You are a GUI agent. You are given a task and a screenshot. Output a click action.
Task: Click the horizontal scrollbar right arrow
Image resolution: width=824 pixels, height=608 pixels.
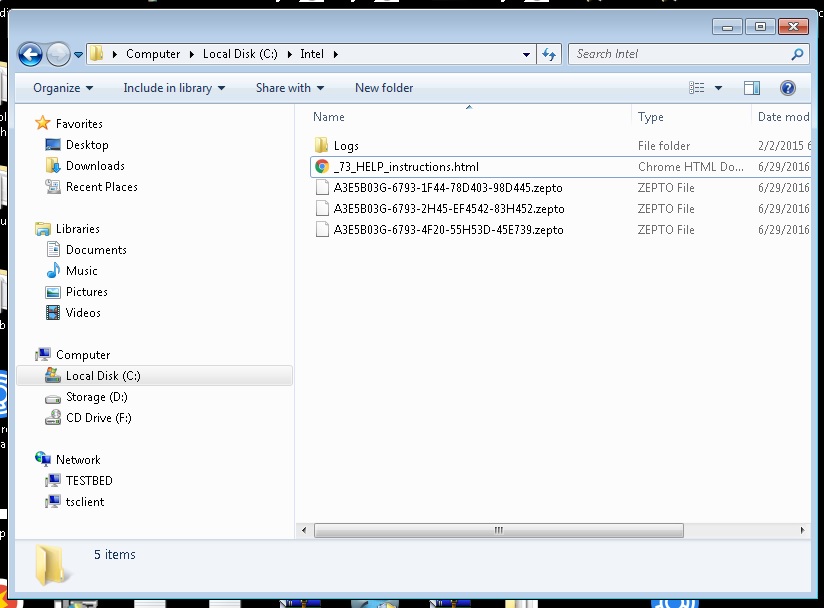pyautogui.click(x=802, y=530)
